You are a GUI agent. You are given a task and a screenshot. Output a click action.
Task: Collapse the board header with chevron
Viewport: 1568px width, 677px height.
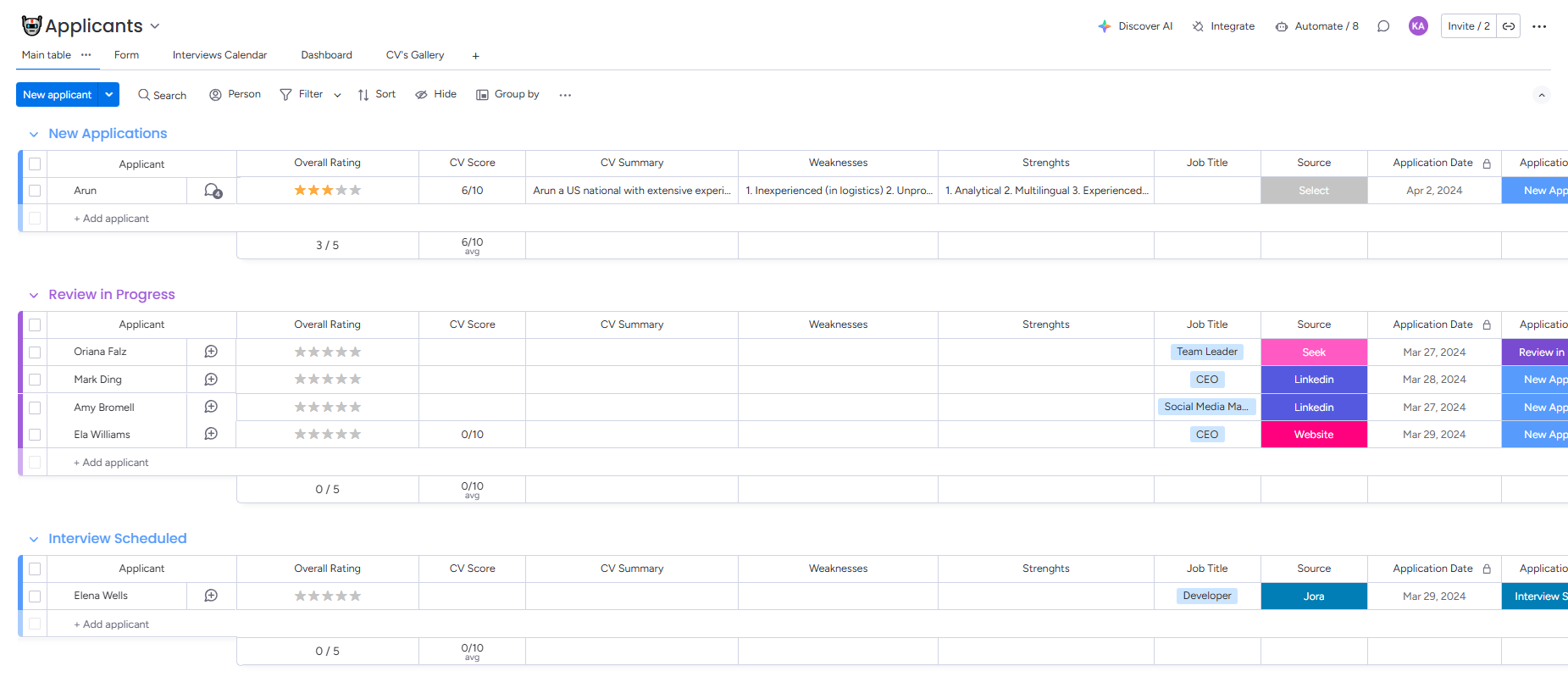(1542, 95)
